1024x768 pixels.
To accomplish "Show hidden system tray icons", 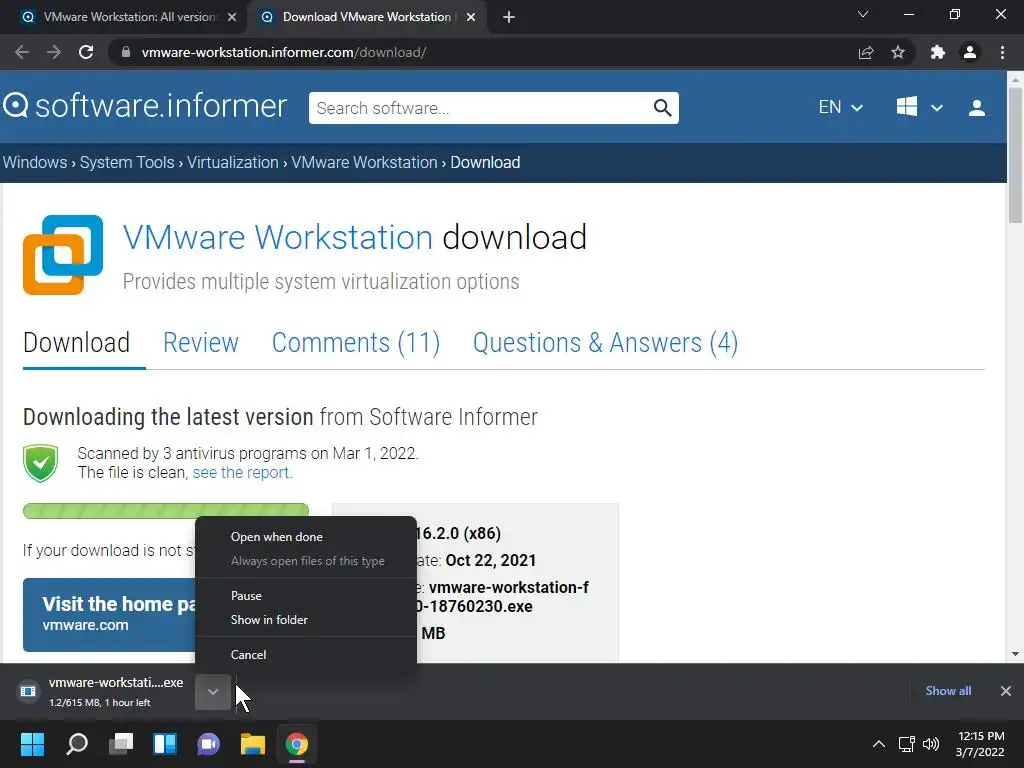I will pyautogui.click(x=879, y=744).
